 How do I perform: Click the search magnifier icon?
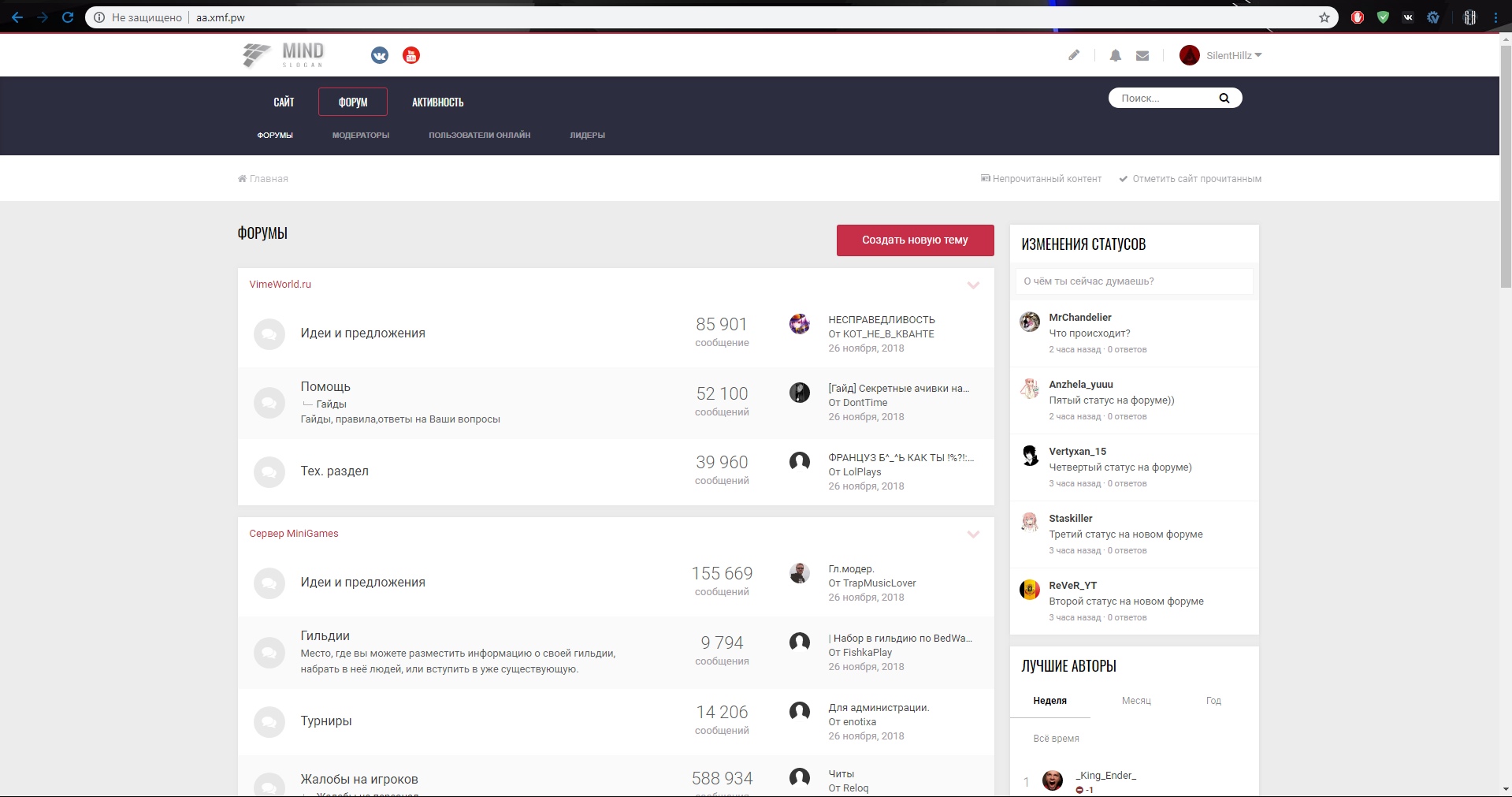pyautogui.click(x=1224, y=98)
